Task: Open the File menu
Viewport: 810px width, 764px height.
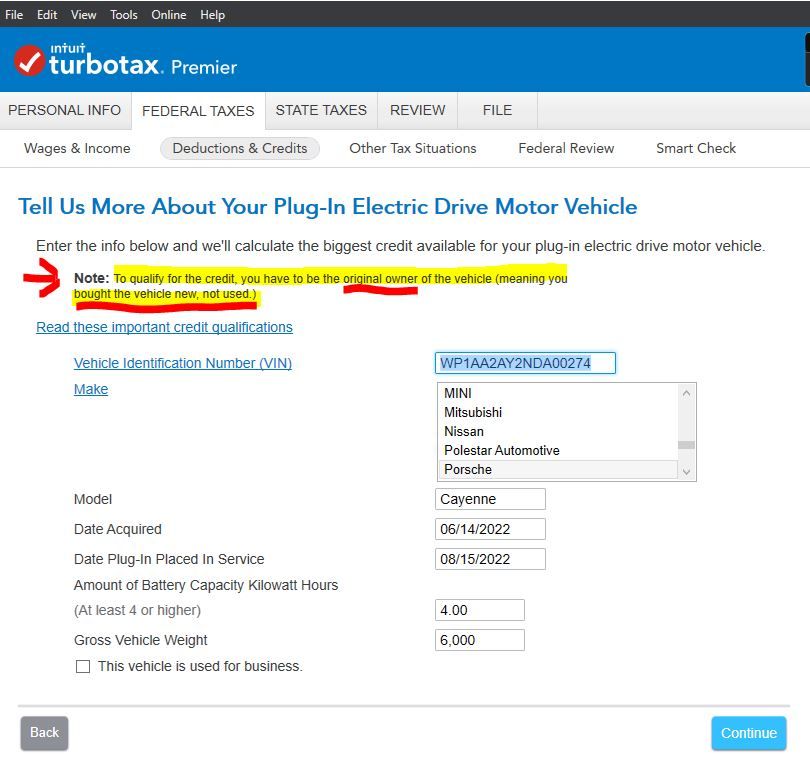Action: [x=14, y=14]
